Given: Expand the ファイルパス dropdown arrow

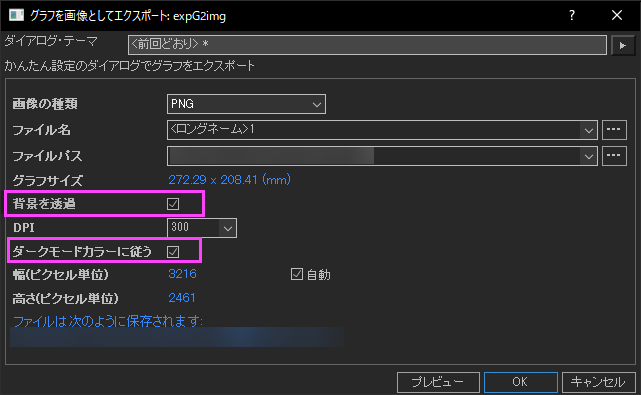Looking at the screenshot, I should (589, 156).
